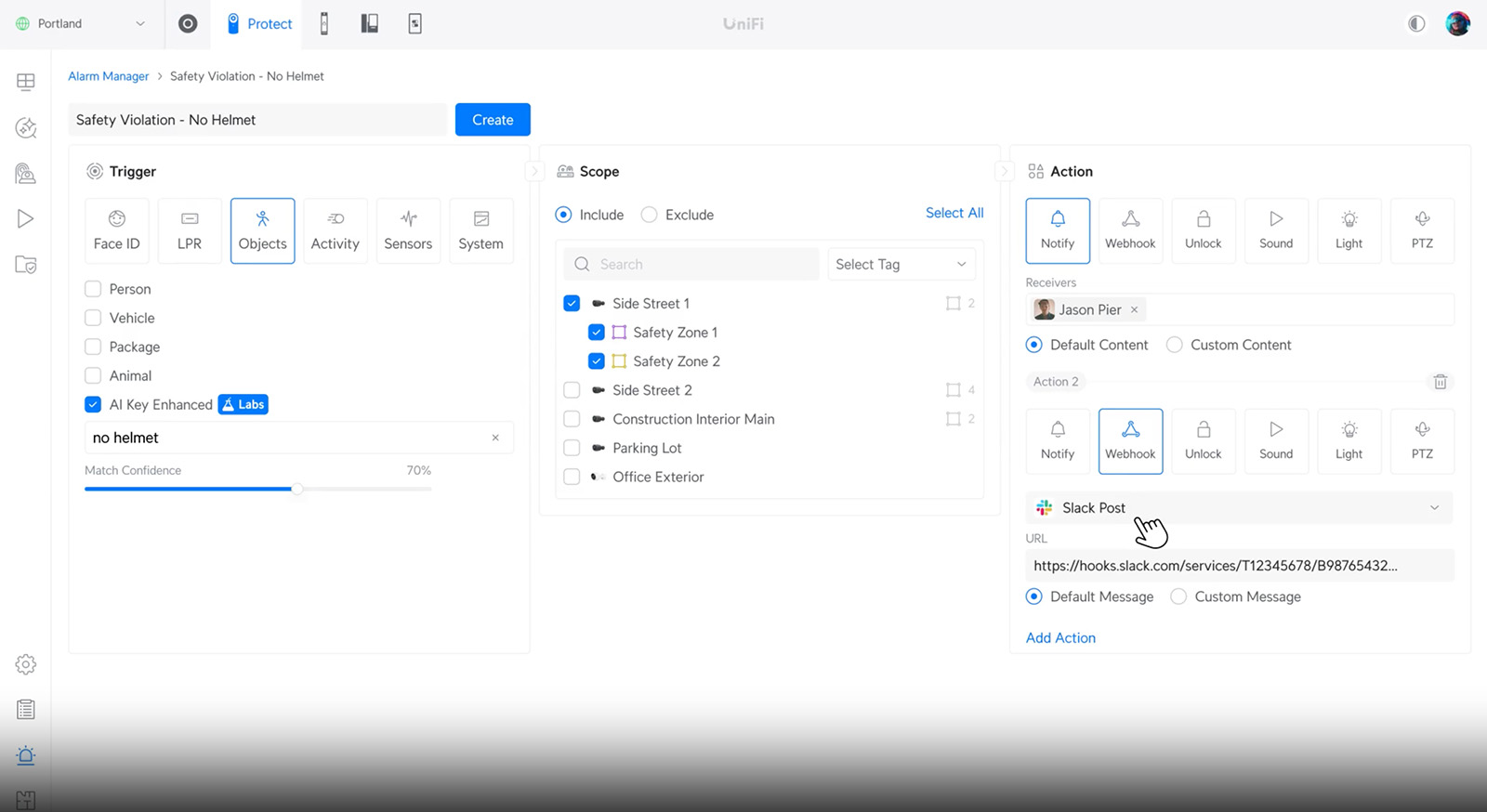Viewport: 1487px width, 812px height.
Task: Open the dashboard grid icon in sidebar
Action: [x=26, y=82]
